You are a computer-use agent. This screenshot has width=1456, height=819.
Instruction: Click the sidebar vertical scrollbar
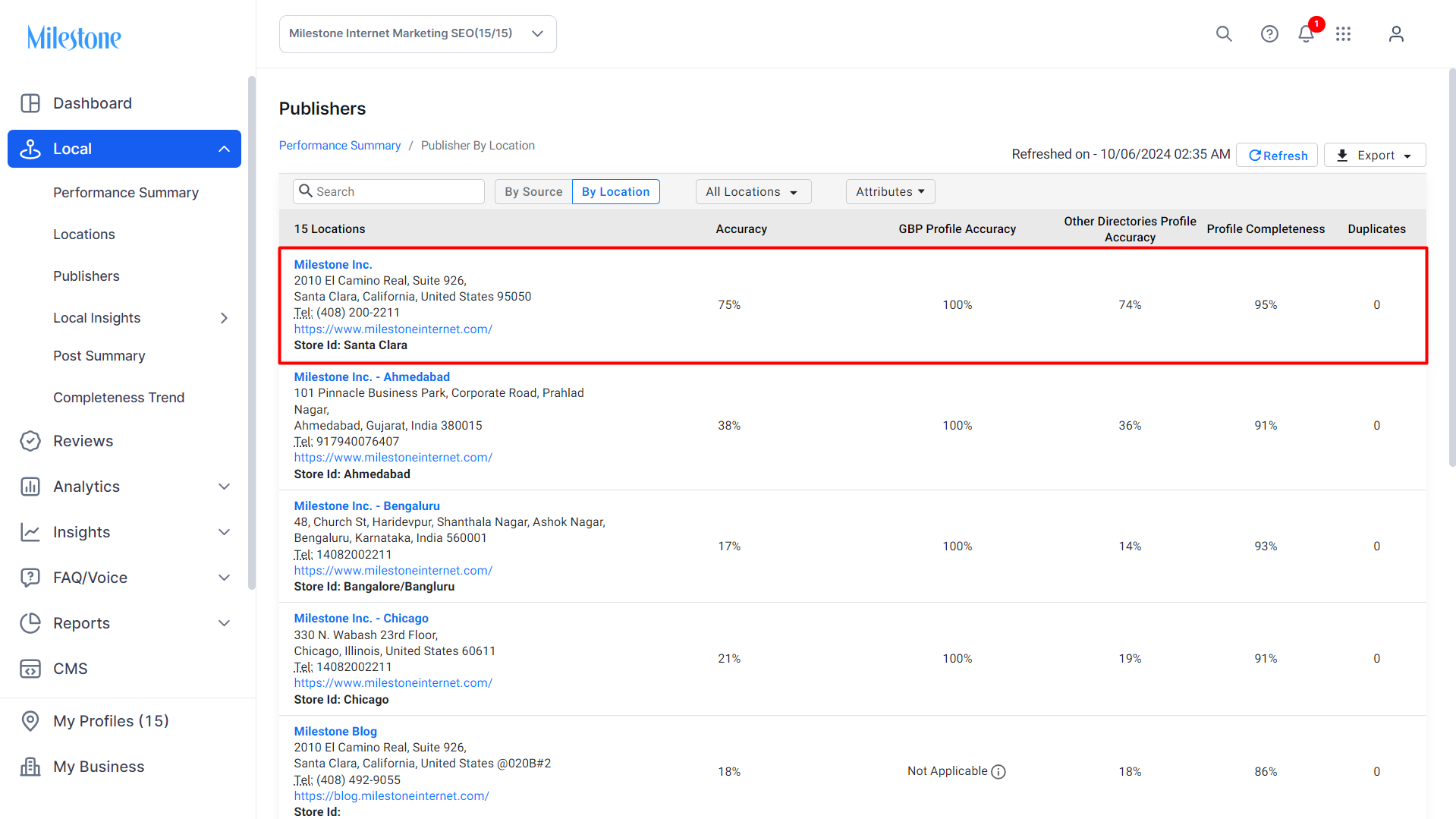tap(252, 332)
